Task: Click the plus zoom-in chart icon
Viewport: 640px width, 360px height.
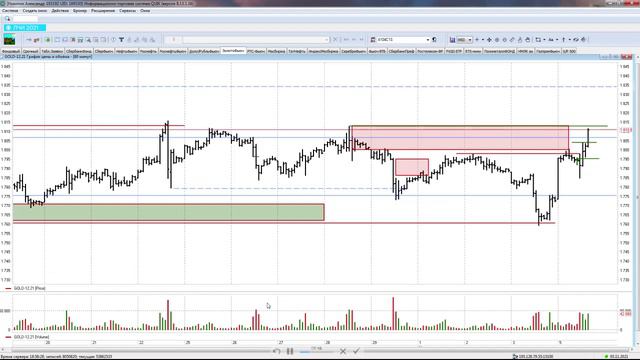Action: pos(477,40)
